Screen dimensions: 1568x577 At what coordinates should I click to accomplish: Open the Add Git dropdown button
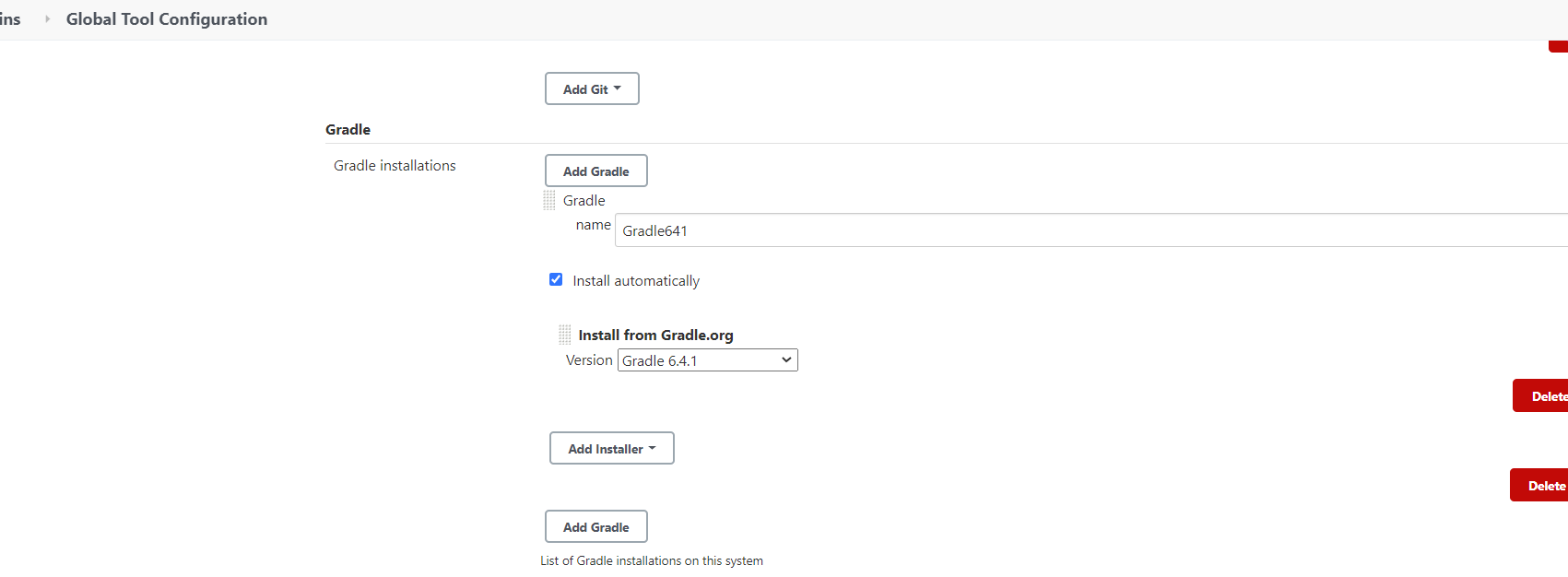[x=592, y=88]
